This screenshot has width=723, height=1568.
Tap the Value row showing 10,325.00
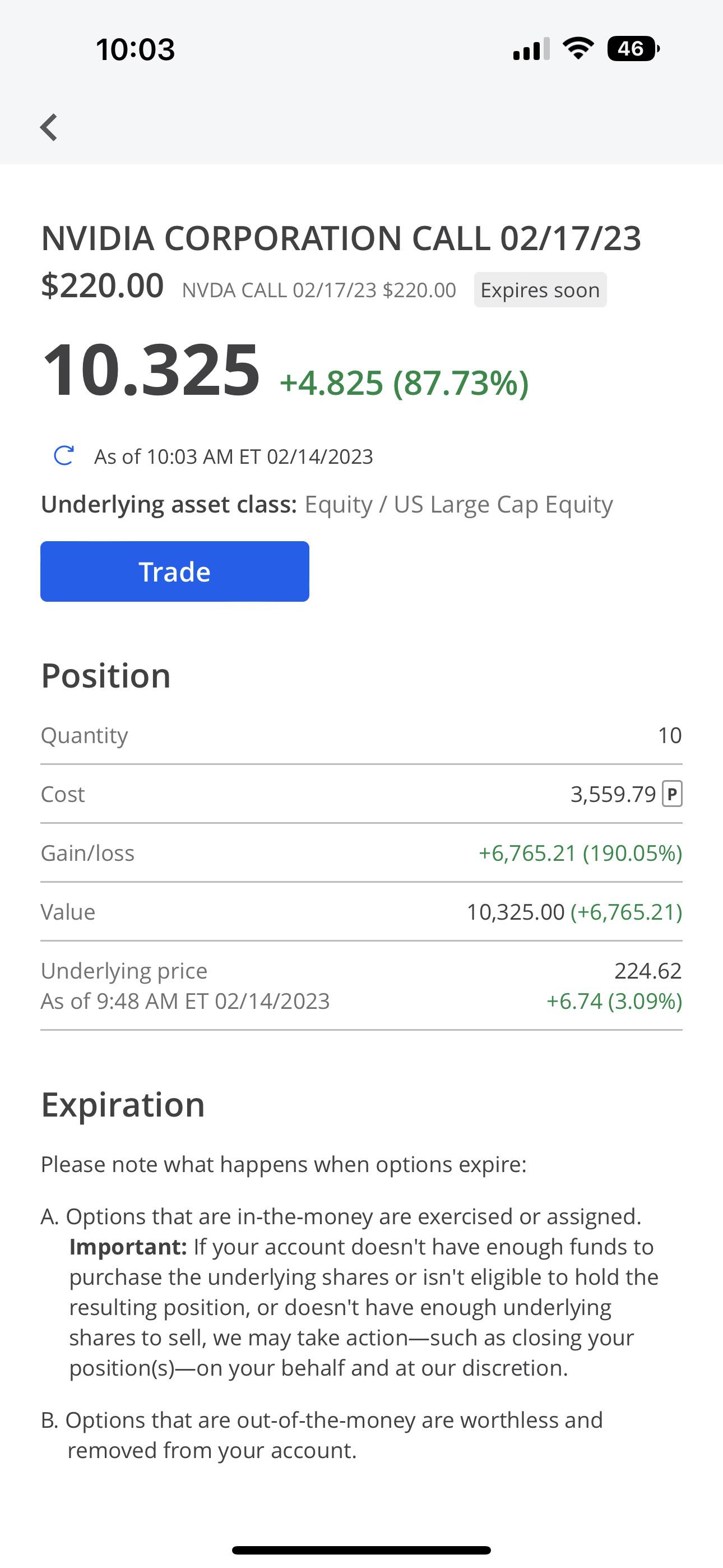[361, 912]
